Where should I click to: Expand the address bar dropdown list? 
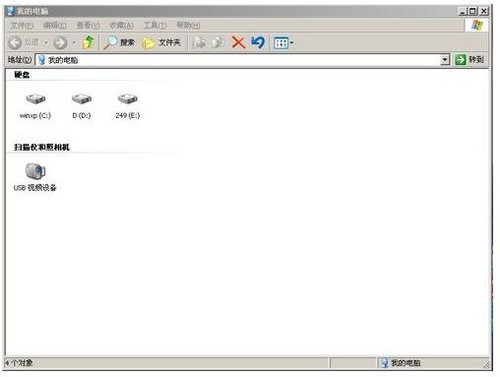[445, 60]
